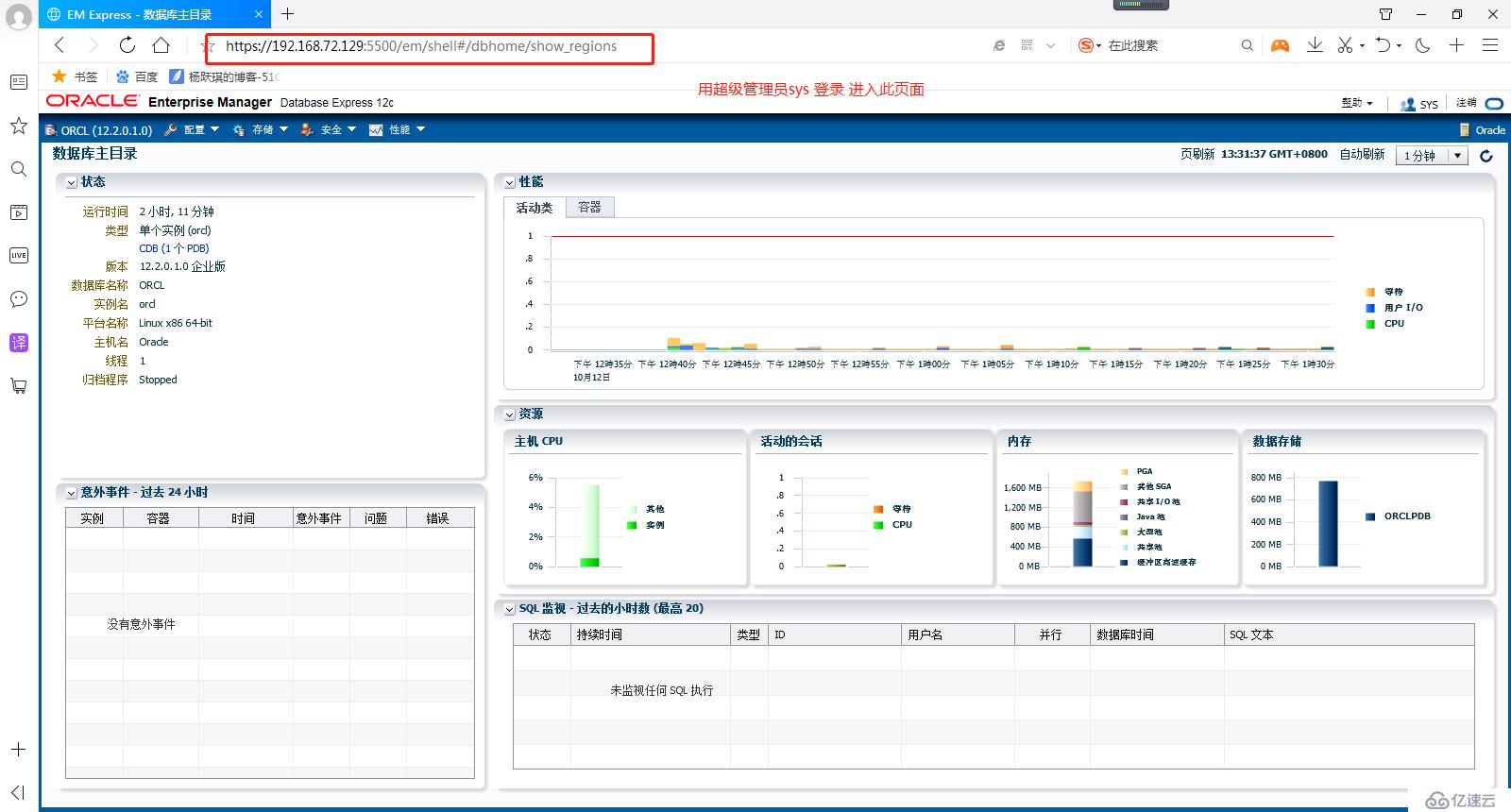Viewport: 1511px width, 812px height.
Task: Collapse the sidebar with the bottom arrow icon
Action: pos(18,792)
